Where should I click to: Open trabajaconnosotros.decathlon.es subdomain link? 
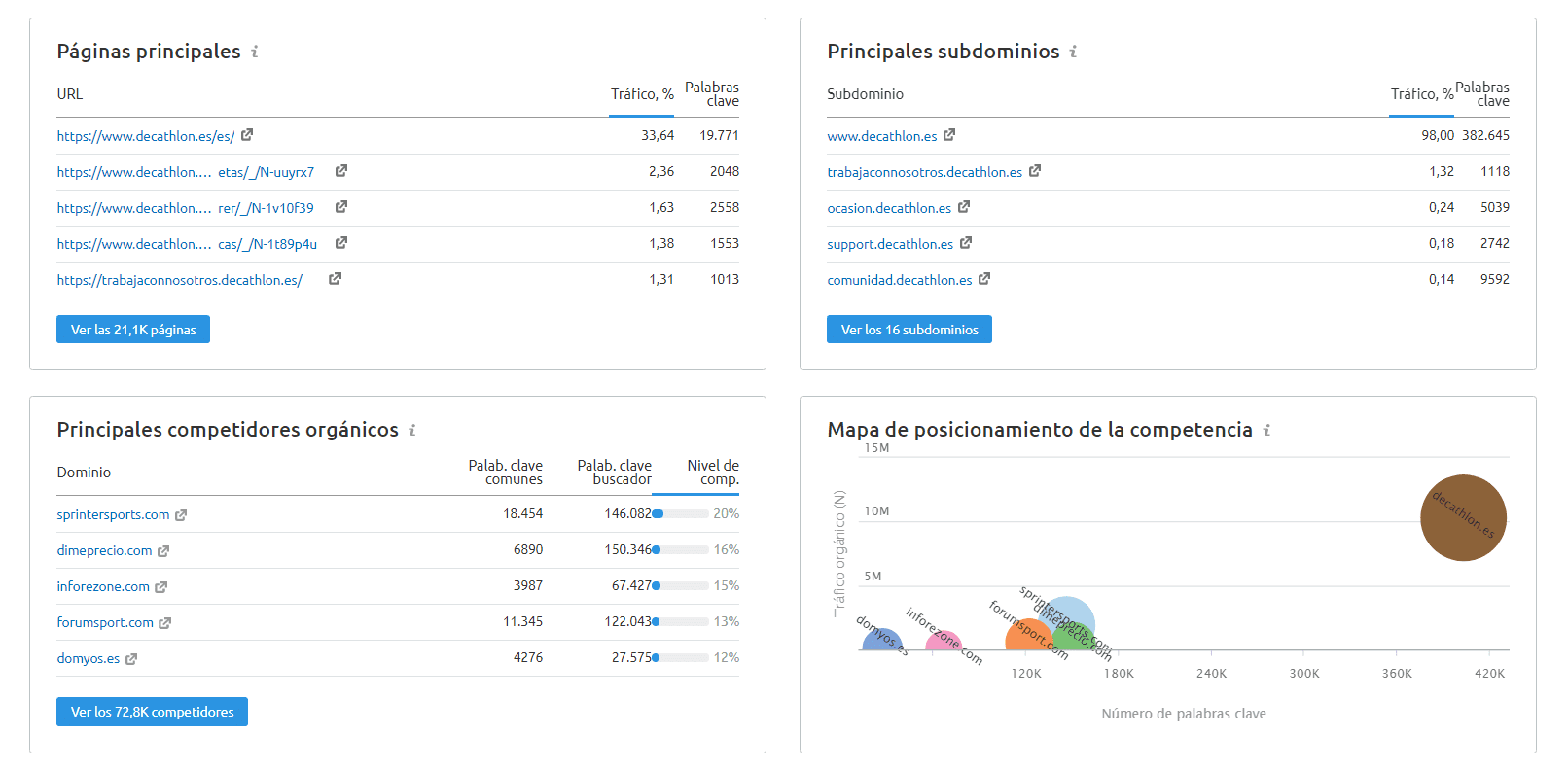(x=925, y=172)
